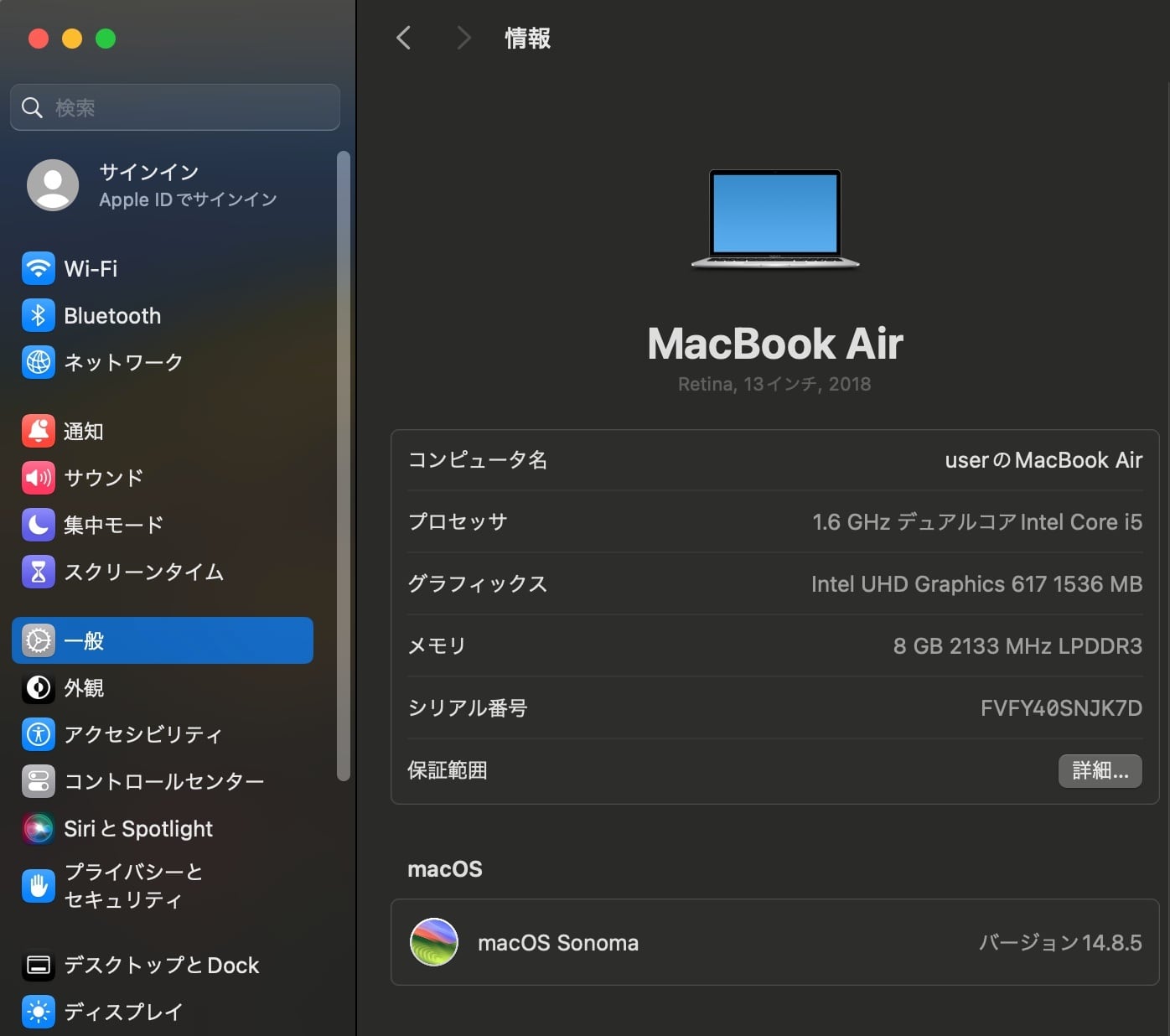Click the メモリ label
The width and height of the screenshot is (1170, 1036).
(437, 646)
